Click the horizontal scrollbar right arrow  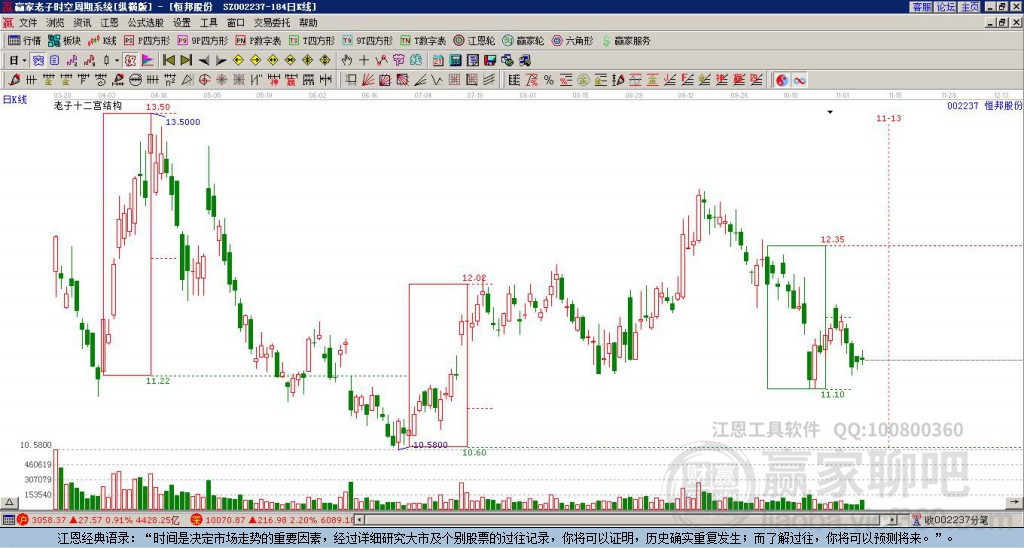click(x=893, y=520)
